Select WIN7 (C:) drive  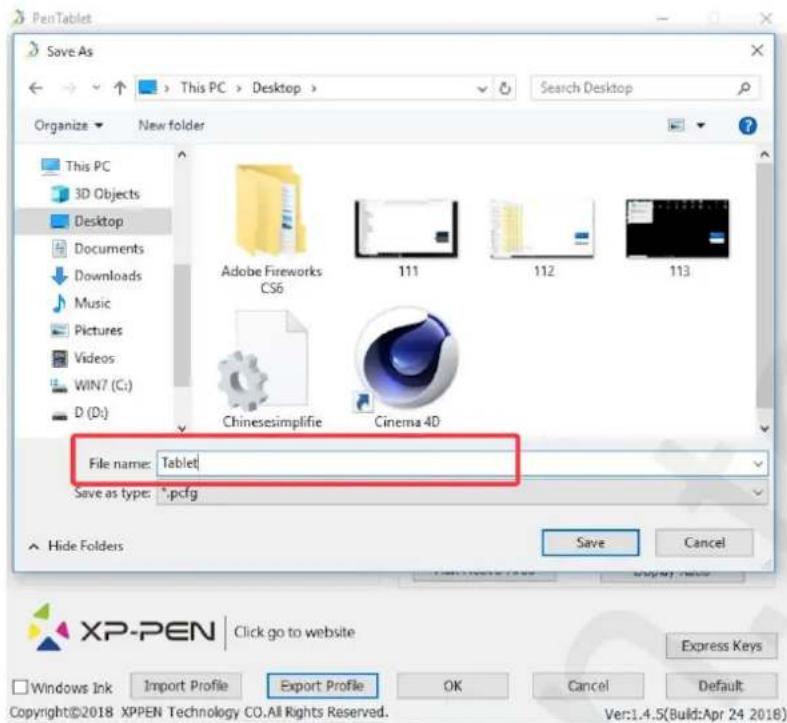[91, 385]
